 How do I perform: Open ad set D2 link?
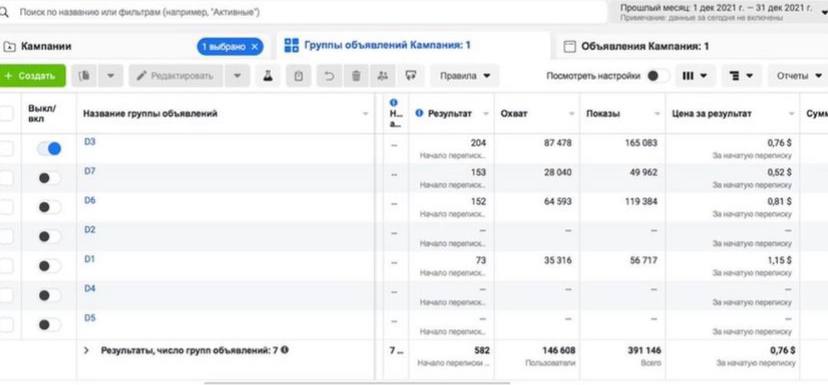pyautogui.click(x=90, y=230)
